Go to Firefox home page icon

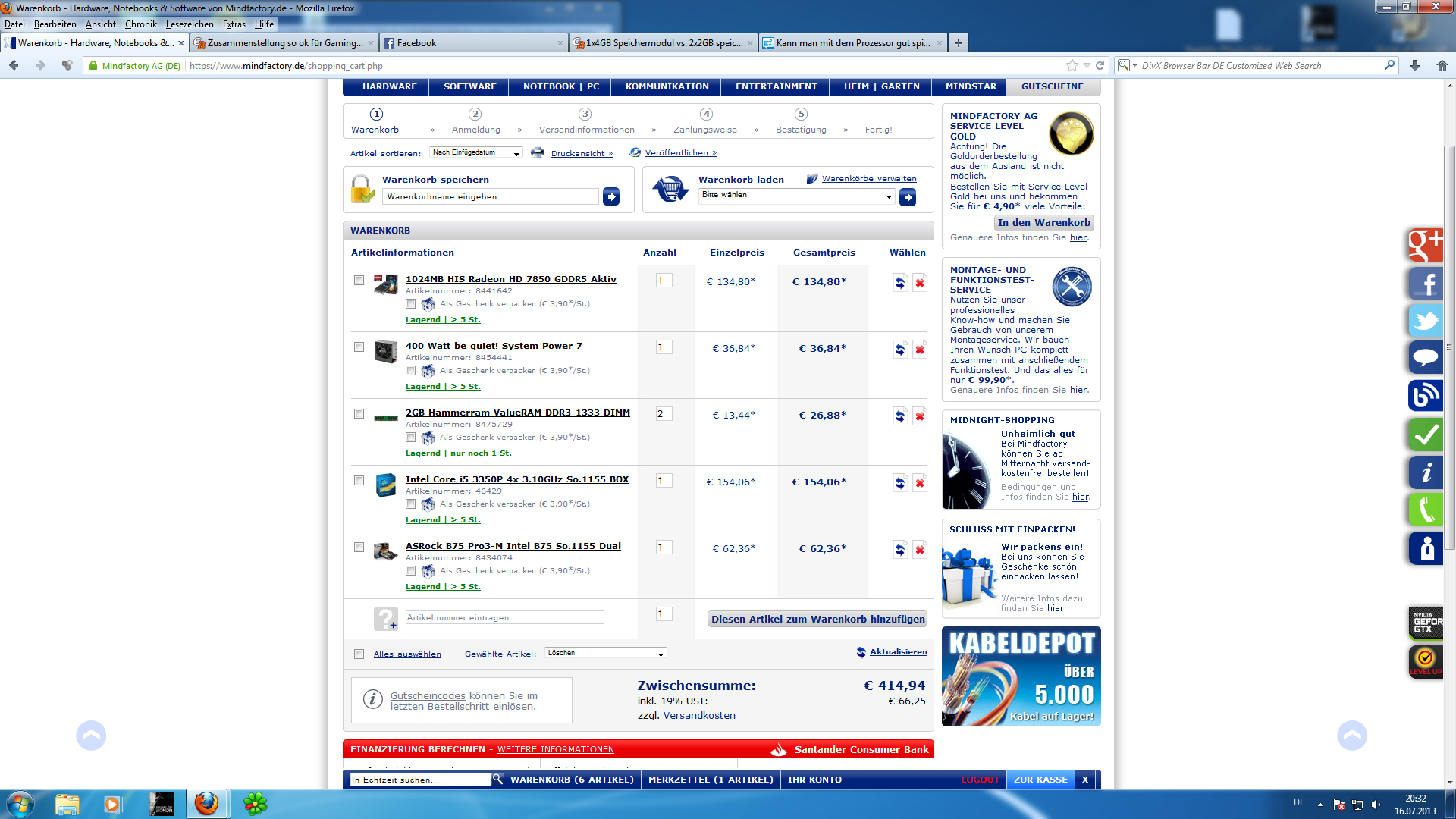tap(1442, 66)
